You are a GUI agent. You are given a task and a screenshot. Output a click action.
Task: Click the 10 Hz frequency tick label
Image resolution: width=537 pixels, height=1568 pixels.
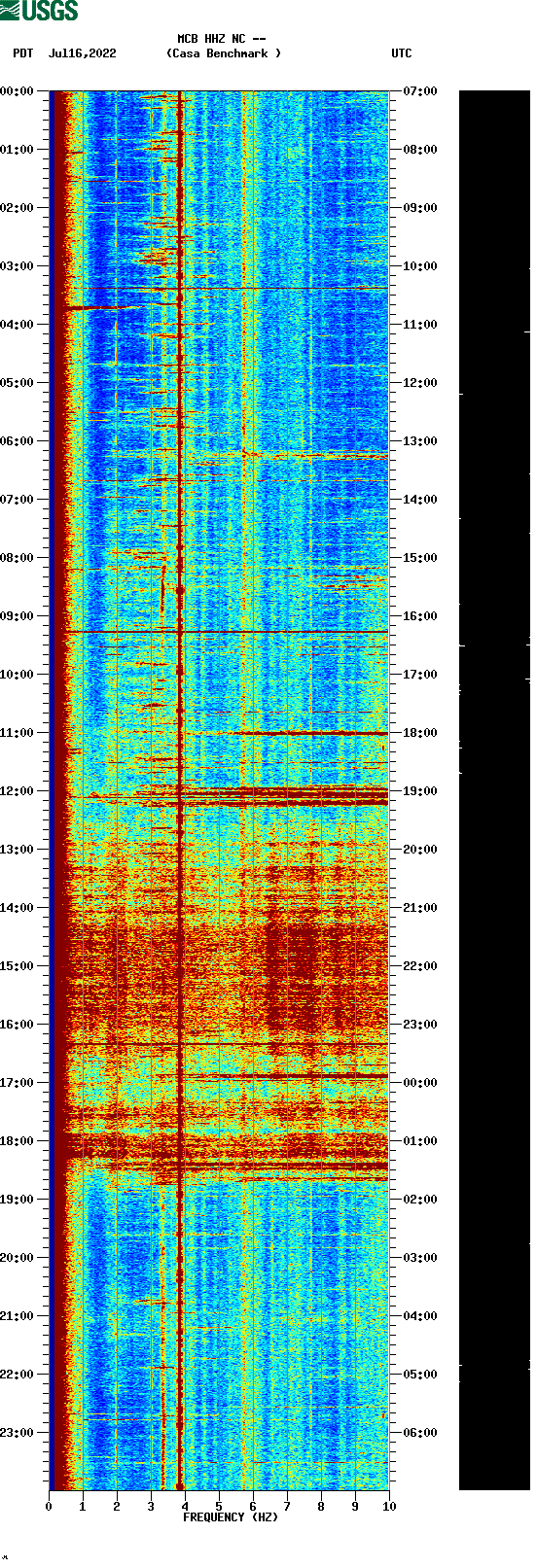click(x=389, y=1507)
